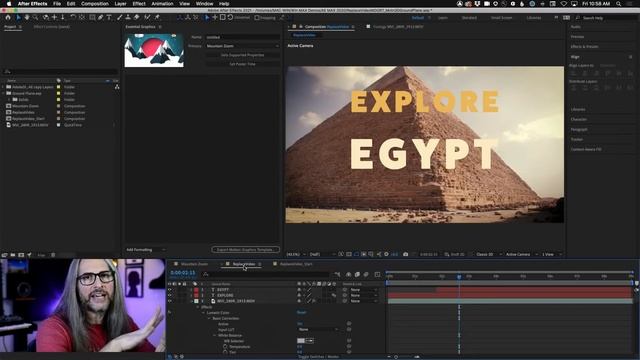640x360 pixels.
Task: Open the Project flowchart view icon
Action: point(117,87)
